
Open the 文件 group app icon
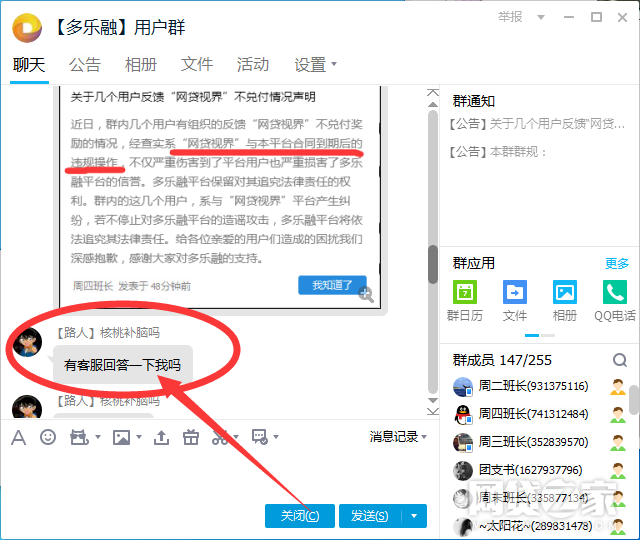pos(515,292)
